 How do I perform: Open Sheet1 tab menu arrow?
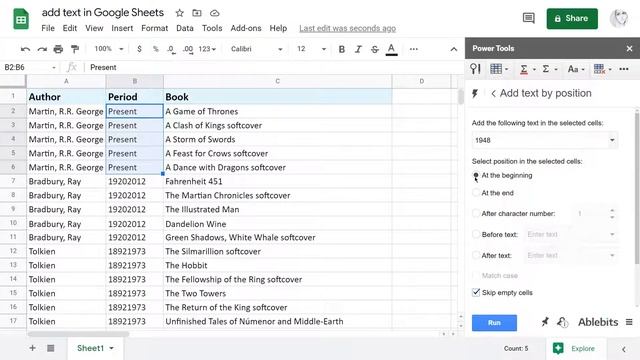point(111,348)
